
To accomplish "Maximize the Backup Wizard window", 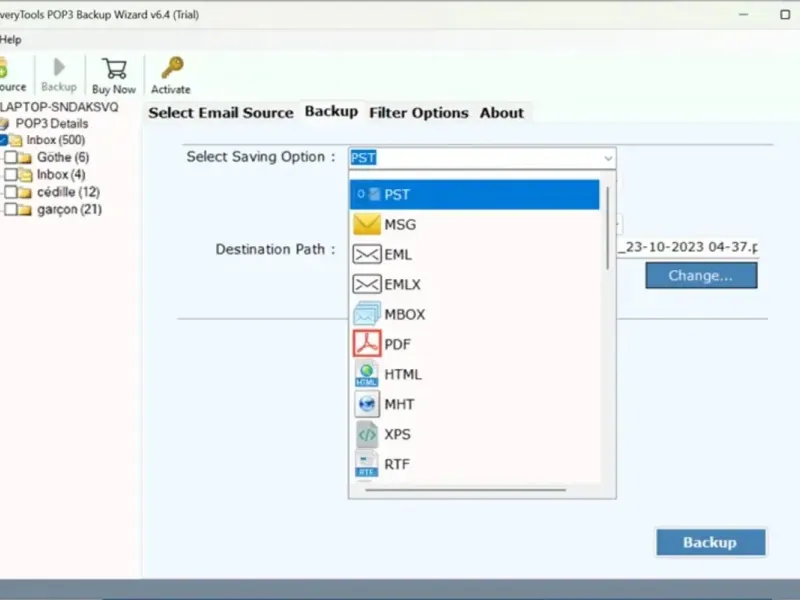I will coord(785,15).
